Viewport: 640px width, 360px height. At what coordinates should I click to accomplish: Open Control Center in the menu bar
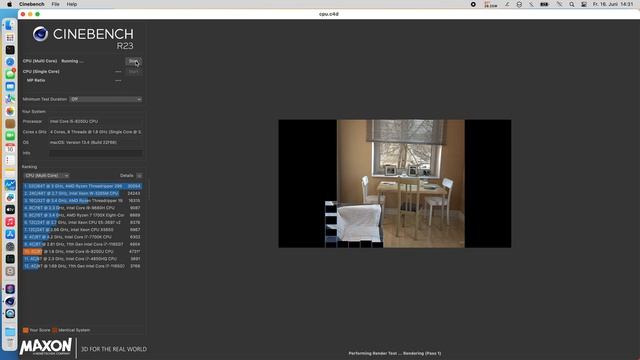[x=584, y=4]
